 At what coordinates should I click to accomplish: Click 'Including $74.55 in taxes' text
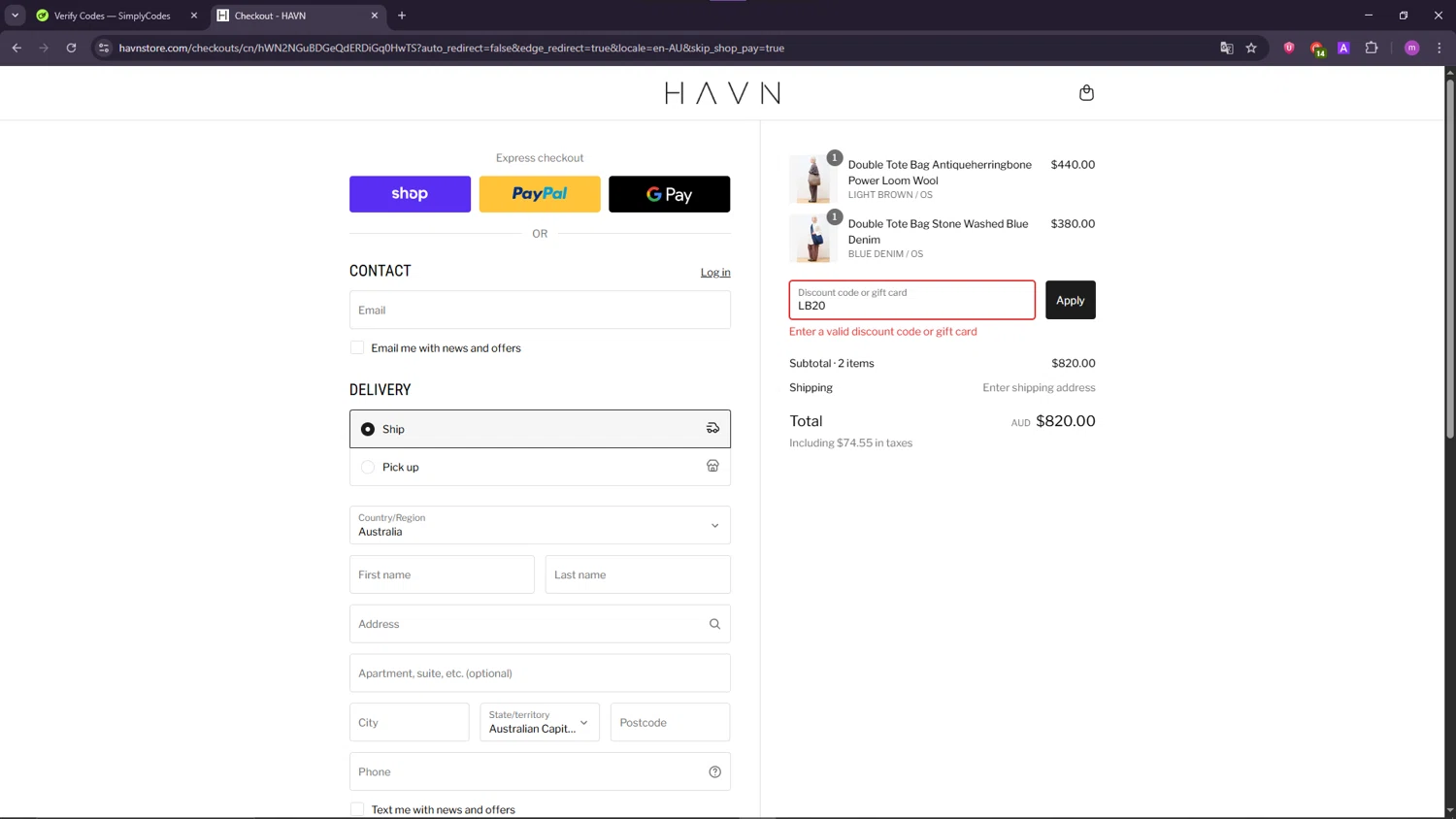tap(850, 442)
